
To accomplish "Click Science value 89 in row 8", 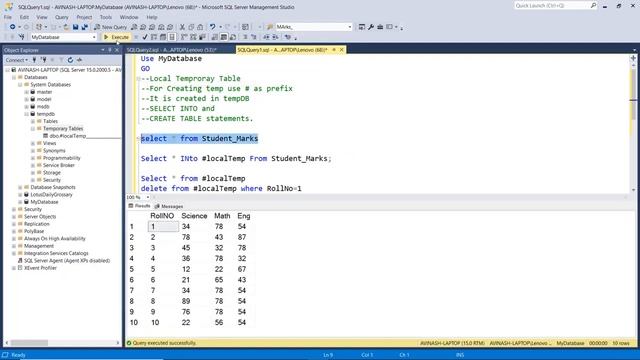I will [x=186, y=301].
